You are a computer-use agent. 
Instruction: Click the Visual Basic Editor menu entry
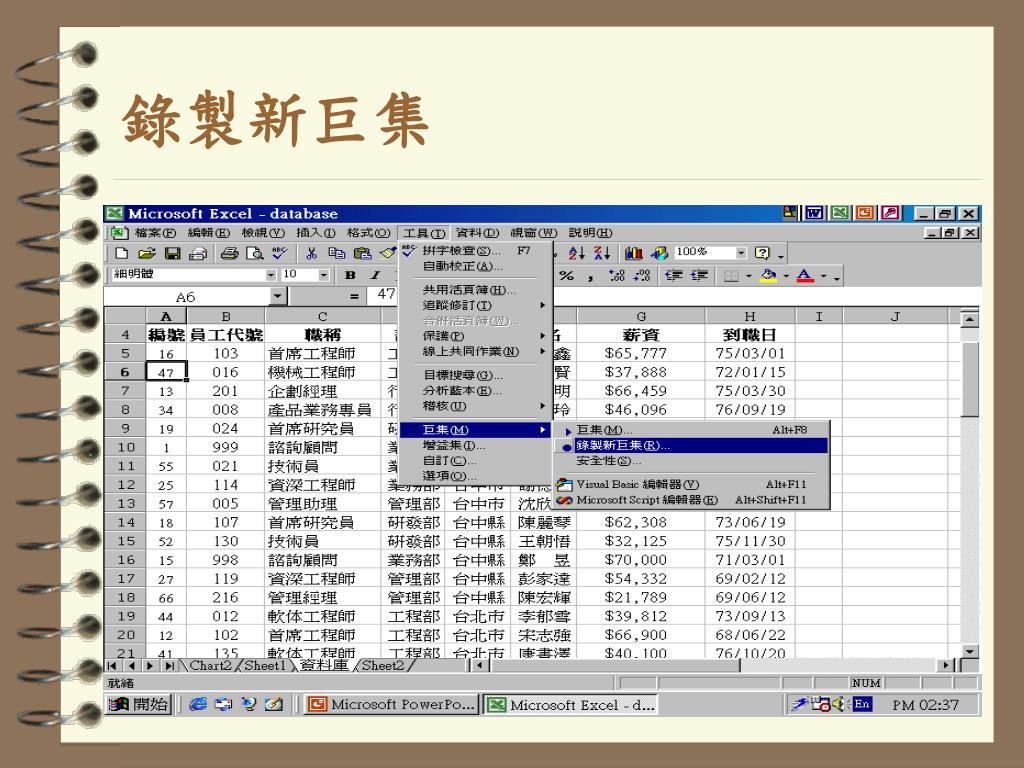692,485
